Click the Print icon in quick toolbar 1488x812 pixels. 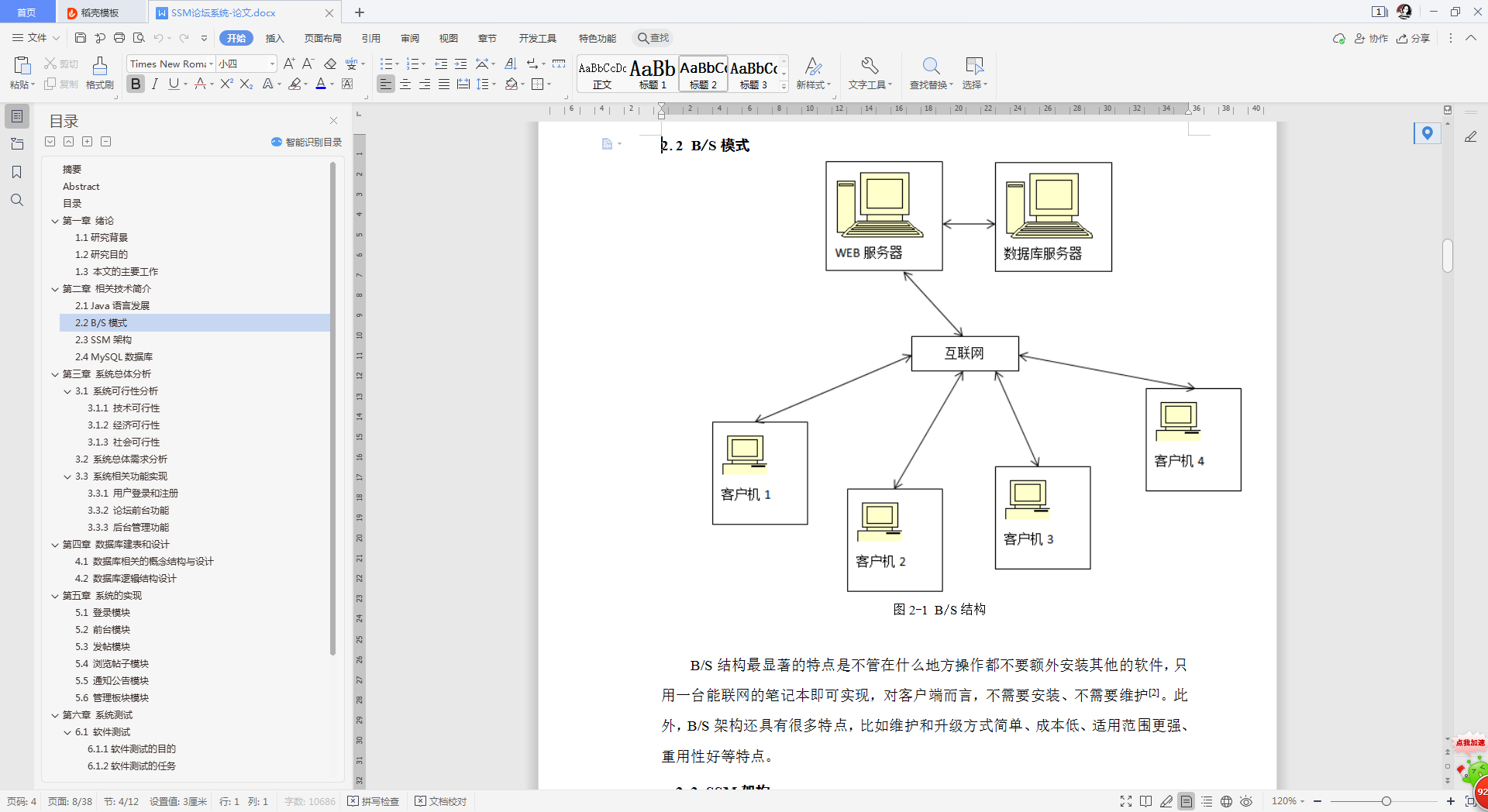point(119,38)
